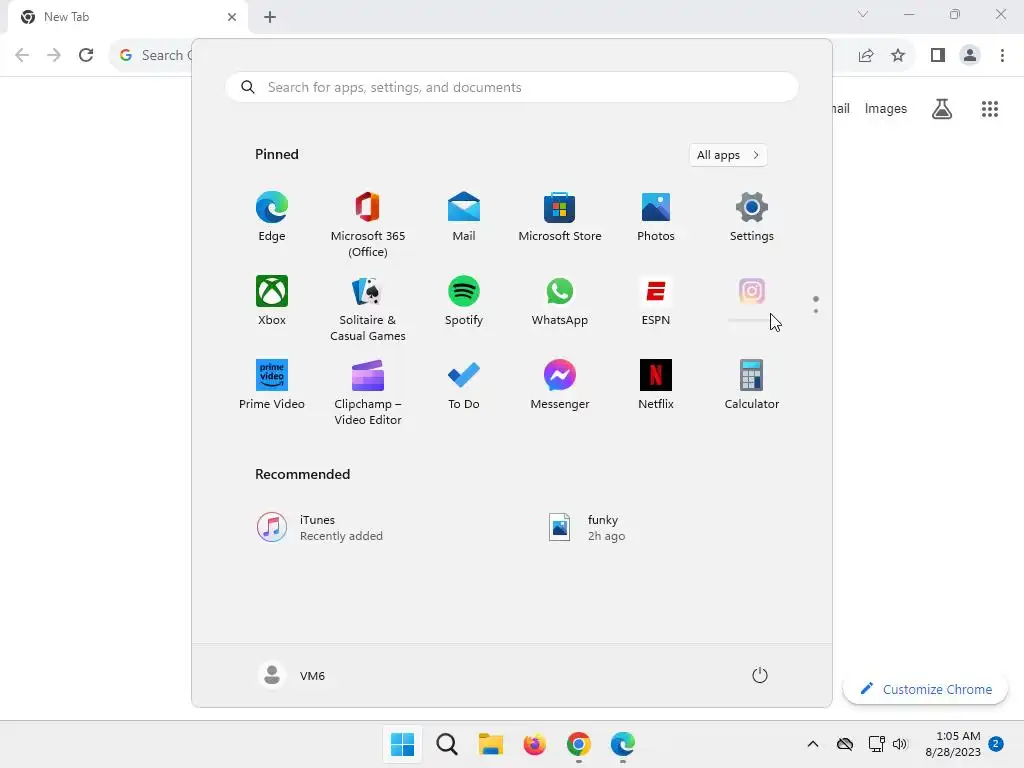Viewport: 1024px width, 768px height.
Task: Reload the page in Chrome
Action: point(86,55)
